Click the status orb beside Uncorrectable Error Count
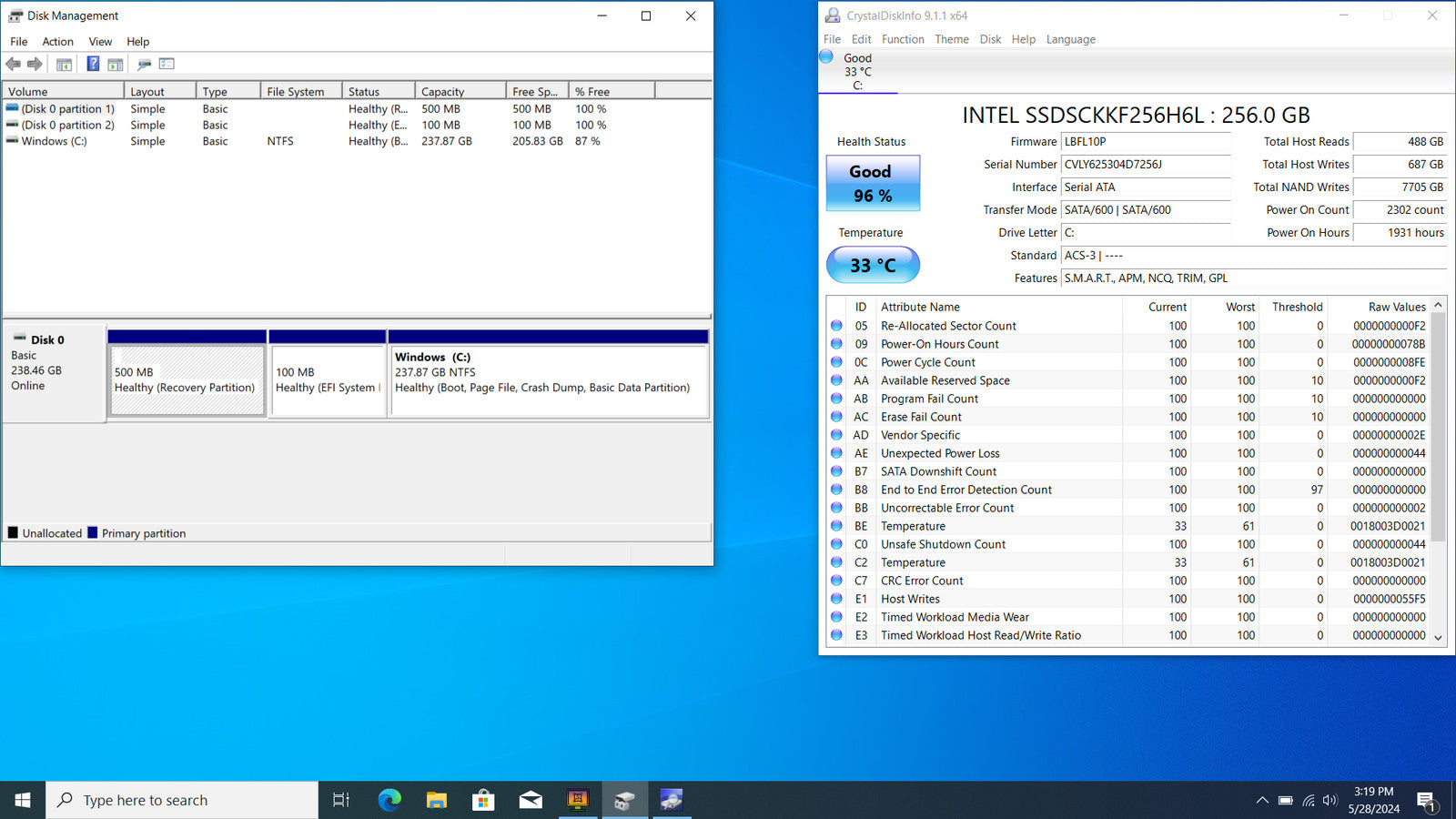The width and height of the screenshot is (1456, 819). tap(836, 507)
